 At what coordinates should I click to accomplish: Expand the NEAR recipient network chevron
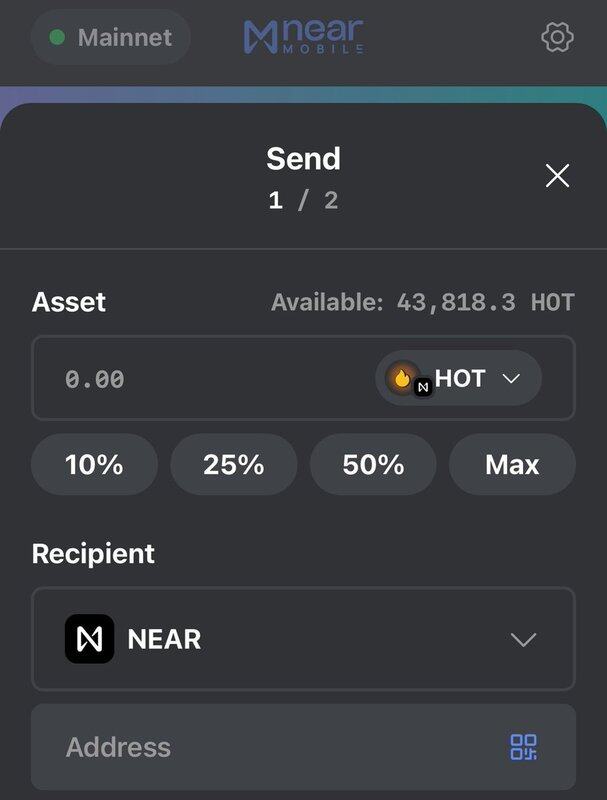(x=523, y=640)
